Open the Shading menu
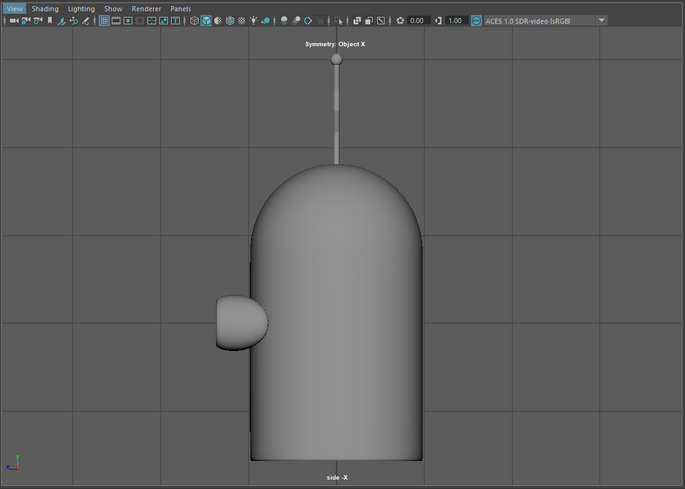 [x=45, y=9]
